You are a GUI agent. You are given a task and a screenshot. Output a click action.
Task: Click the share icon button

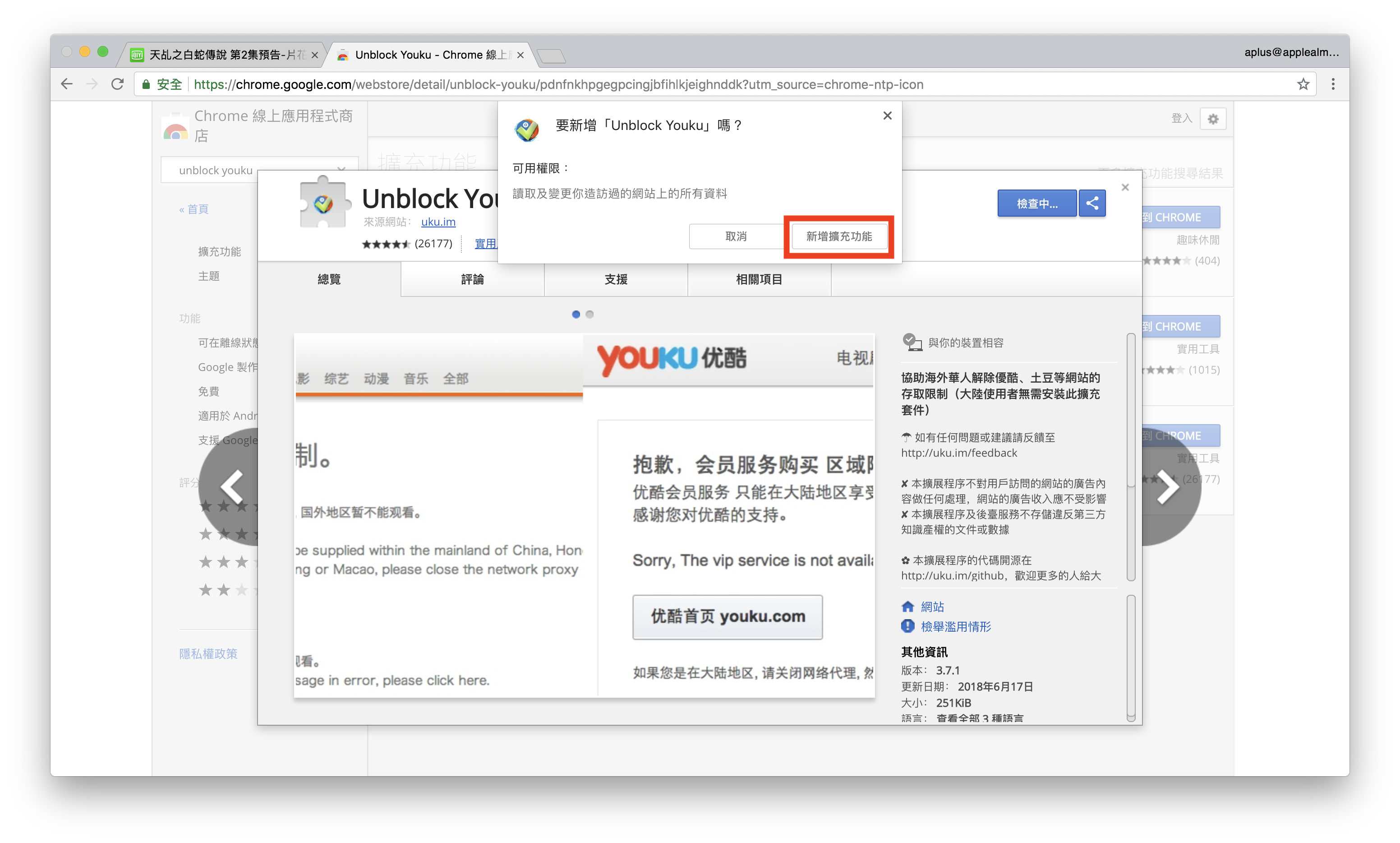1092,204
